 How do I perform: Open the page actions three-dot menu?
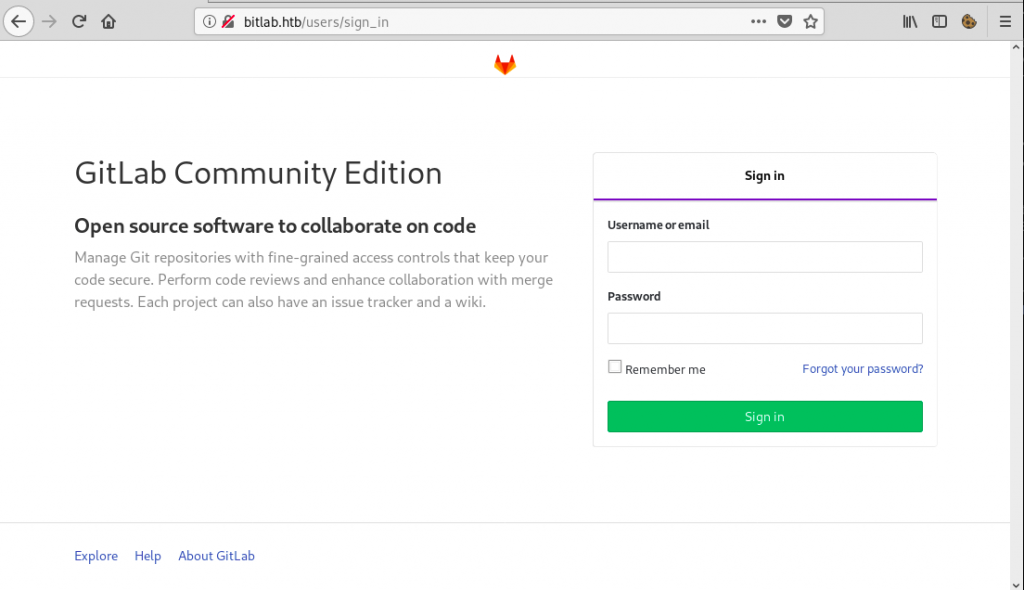(x=758, y=22)
